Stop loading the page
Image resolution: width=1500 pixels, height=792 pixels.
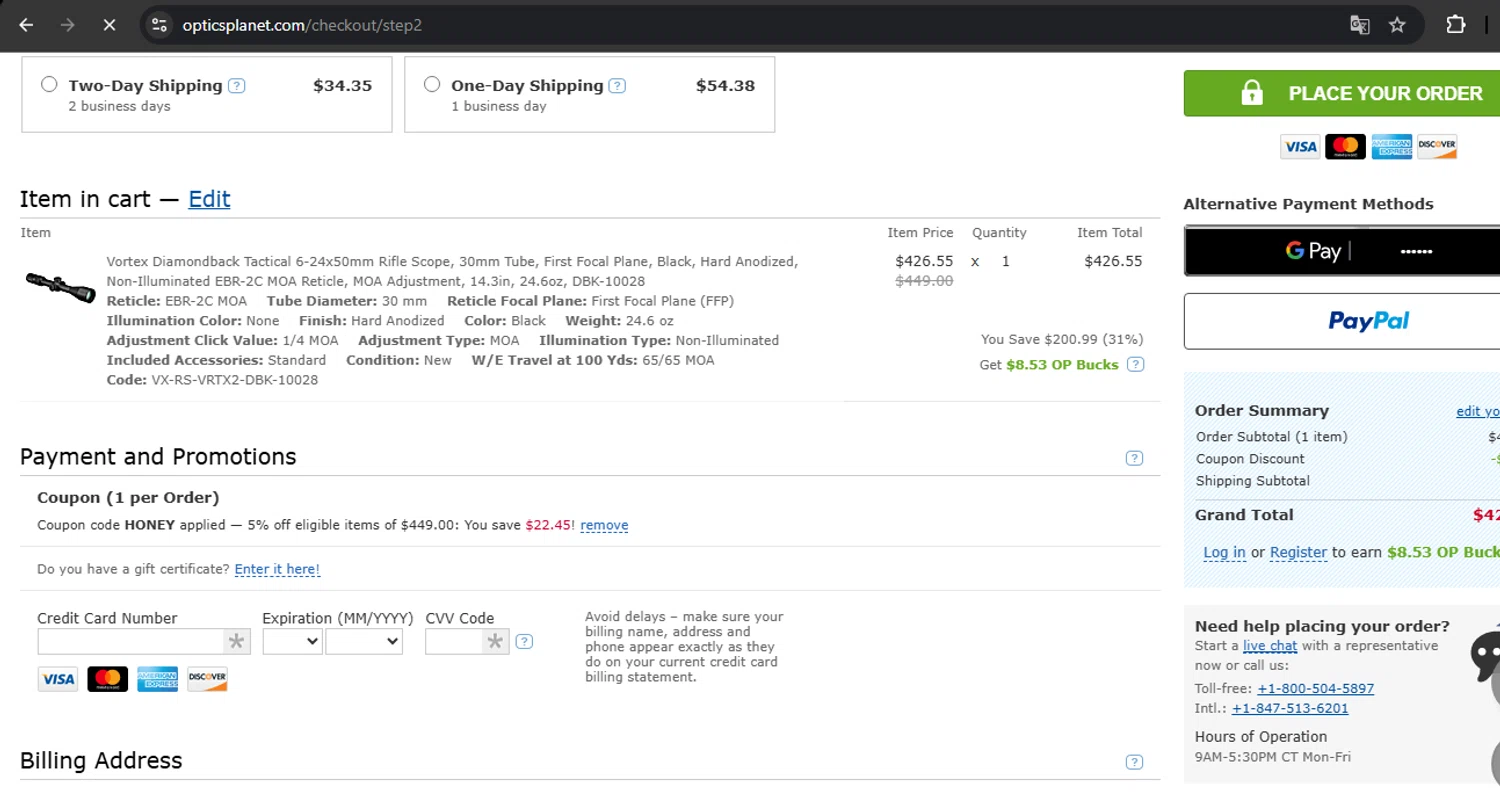(x=109, y=25)
